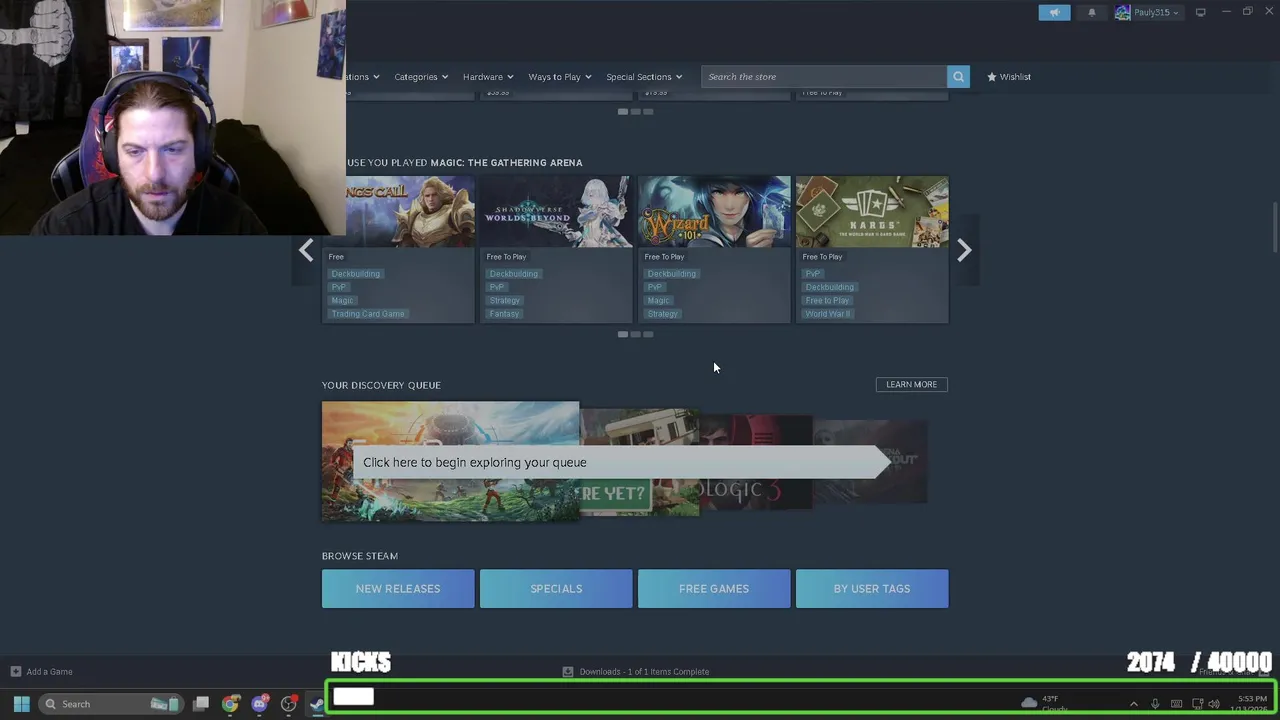
Task: Open the notifications bell
Action: click(x=1091, y=12)
